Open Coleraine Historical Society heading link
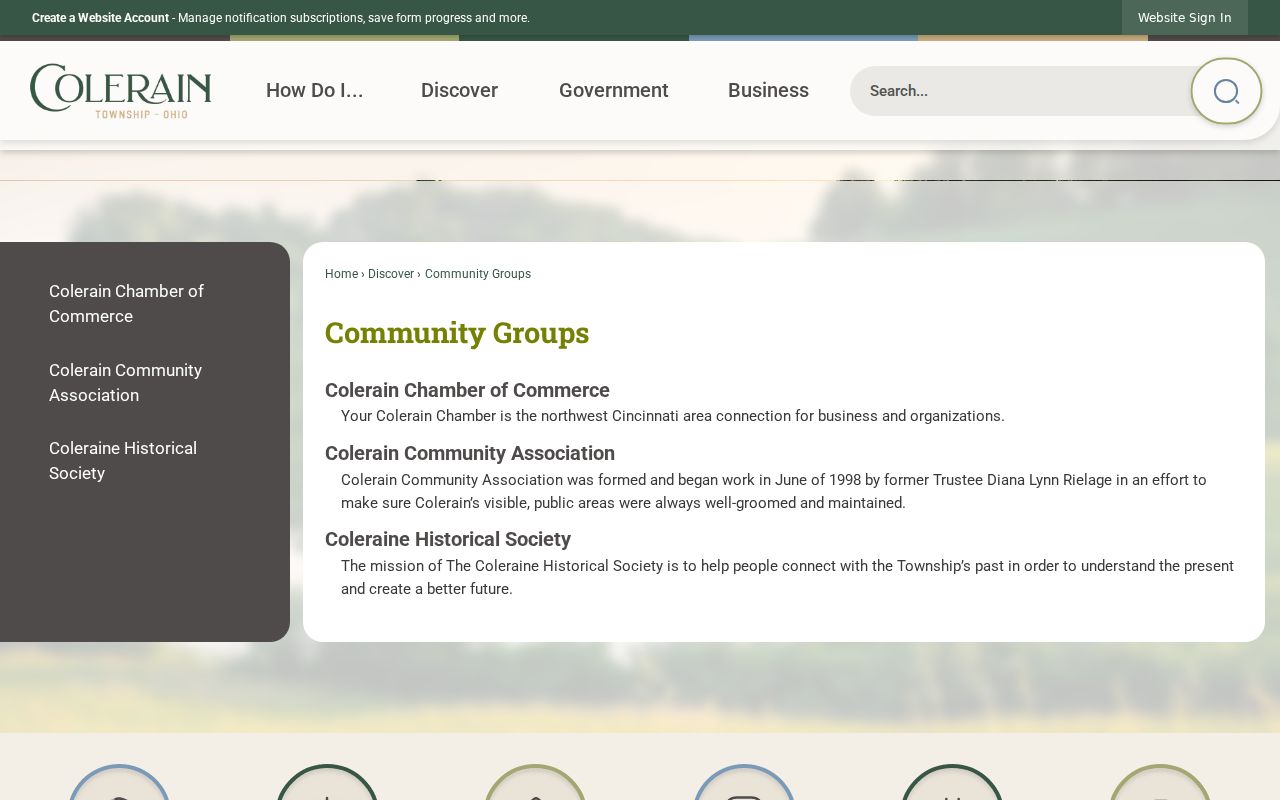 pos(448,539)
